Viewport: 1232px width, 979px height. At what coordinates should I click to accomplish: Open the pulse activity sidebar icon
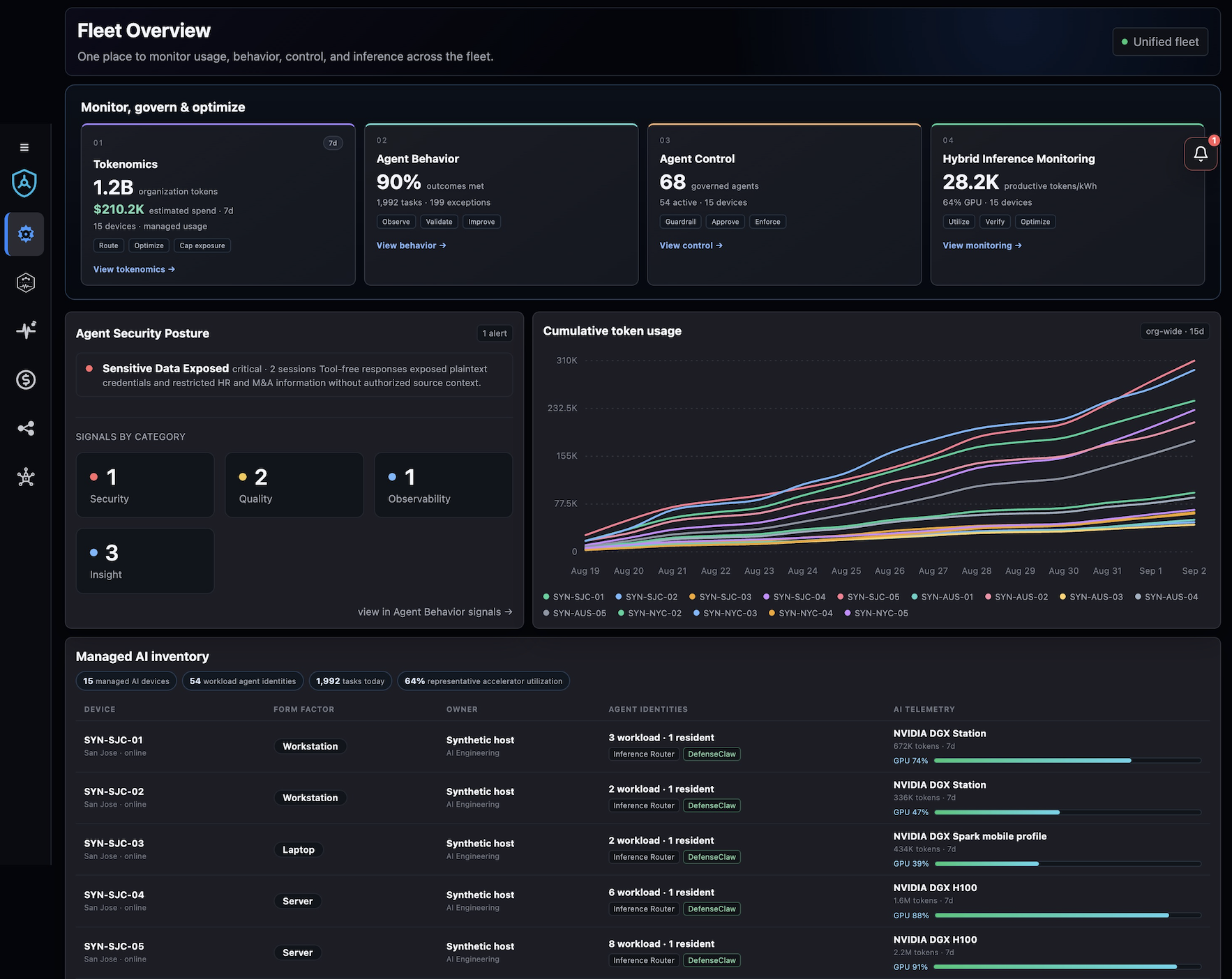[x=26, y=330]
